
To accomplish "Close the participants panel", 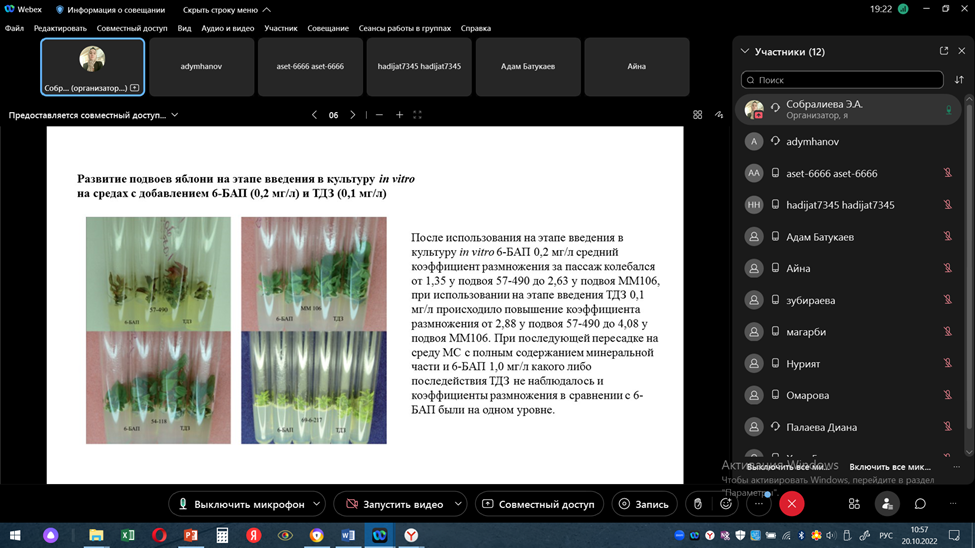I will 961,51.
